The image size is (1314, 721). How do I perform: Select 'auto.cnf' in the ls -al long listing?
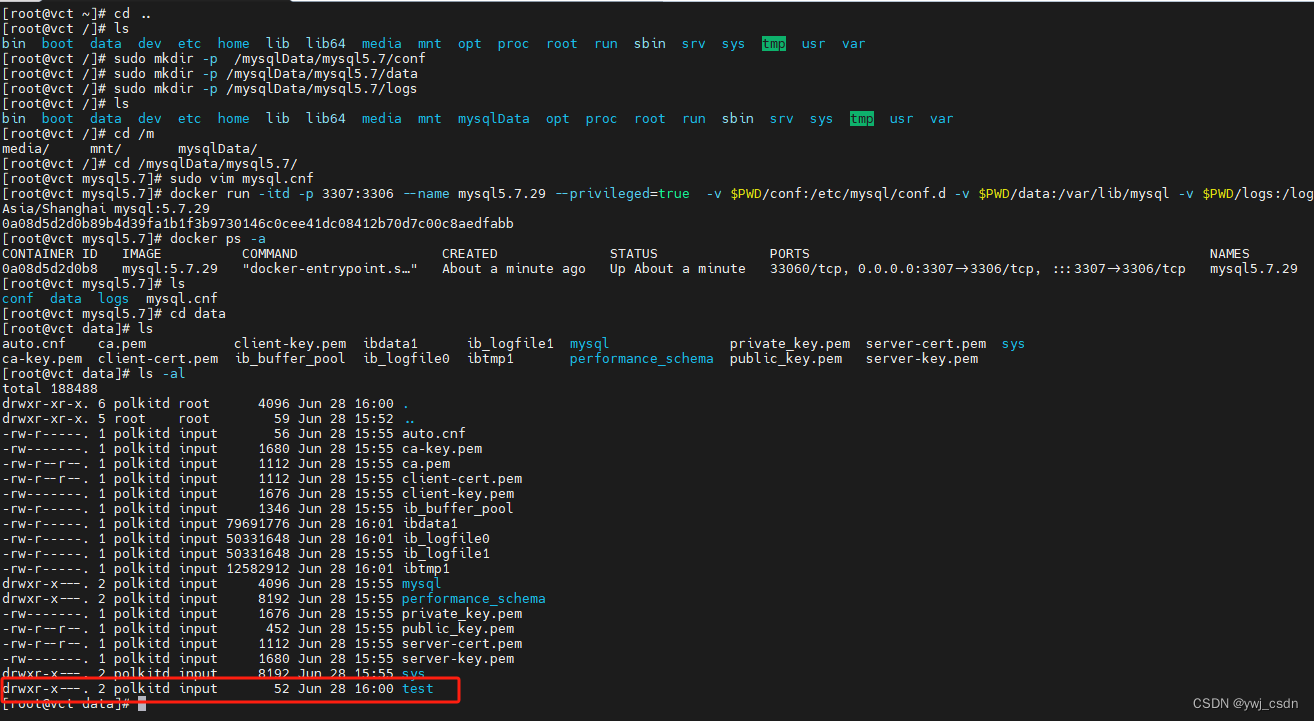434,434
